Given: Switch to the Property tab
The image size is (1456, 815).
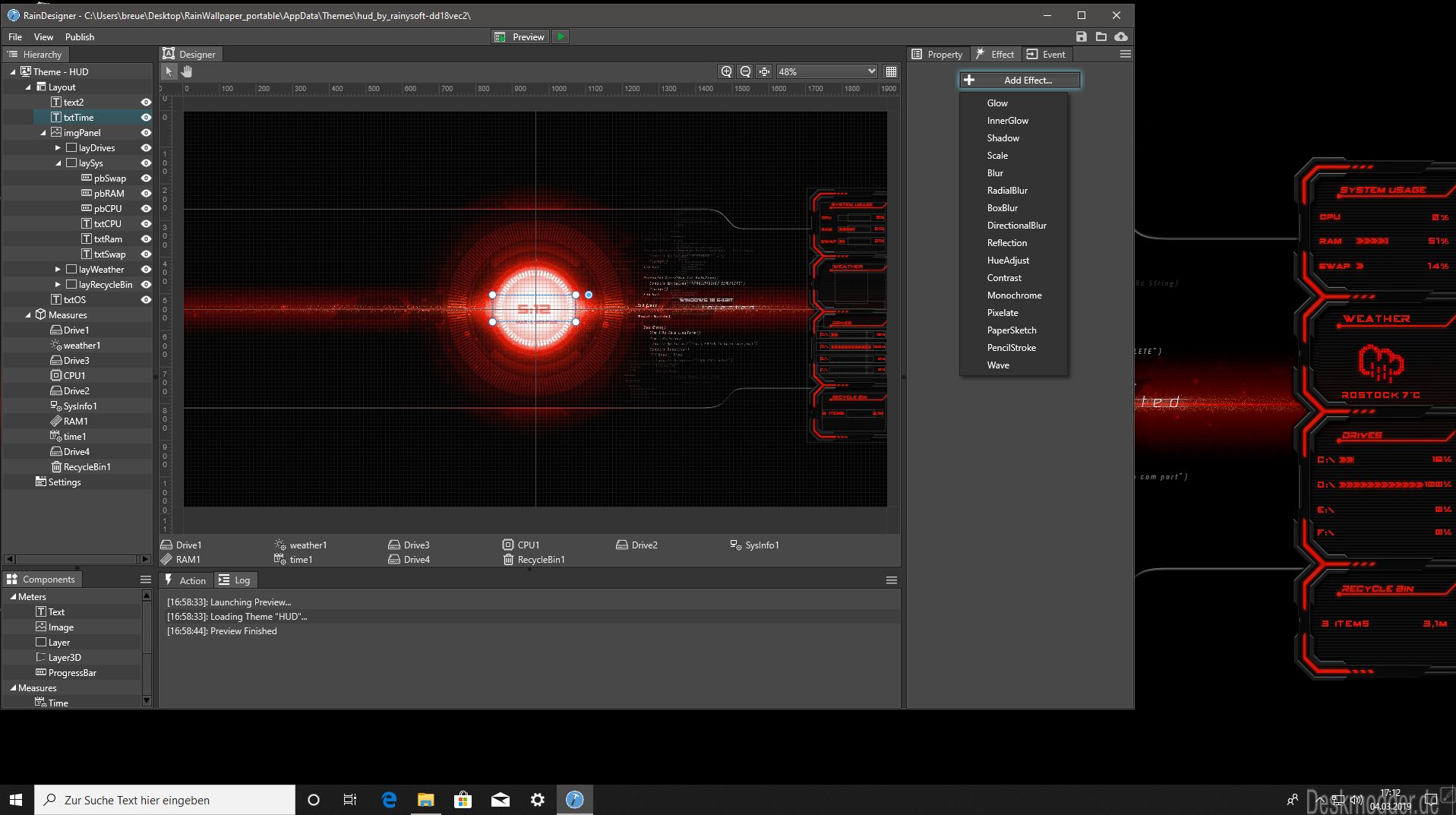Looking at the screenshot, I should pyautogui.click(x=937, y=55).
